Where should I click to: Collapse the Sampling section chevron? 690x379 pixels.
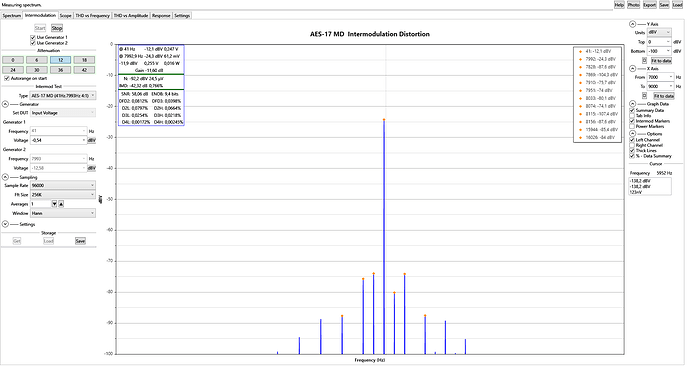click(x=5, y=177)
